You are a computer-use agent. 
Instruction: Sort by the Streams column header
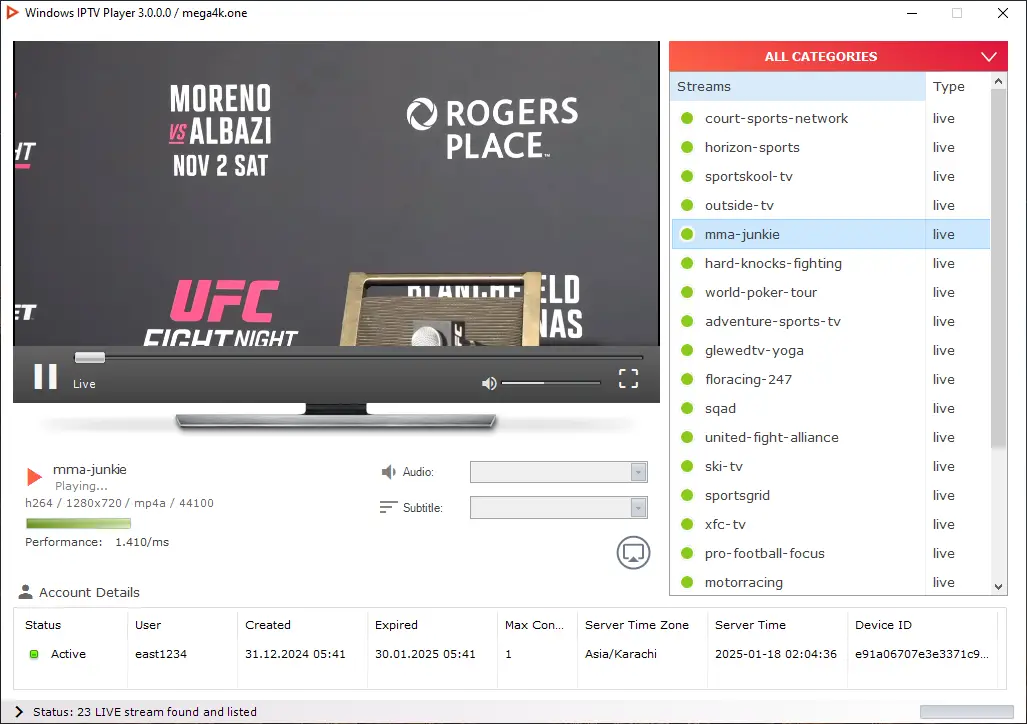click(797, 86)
